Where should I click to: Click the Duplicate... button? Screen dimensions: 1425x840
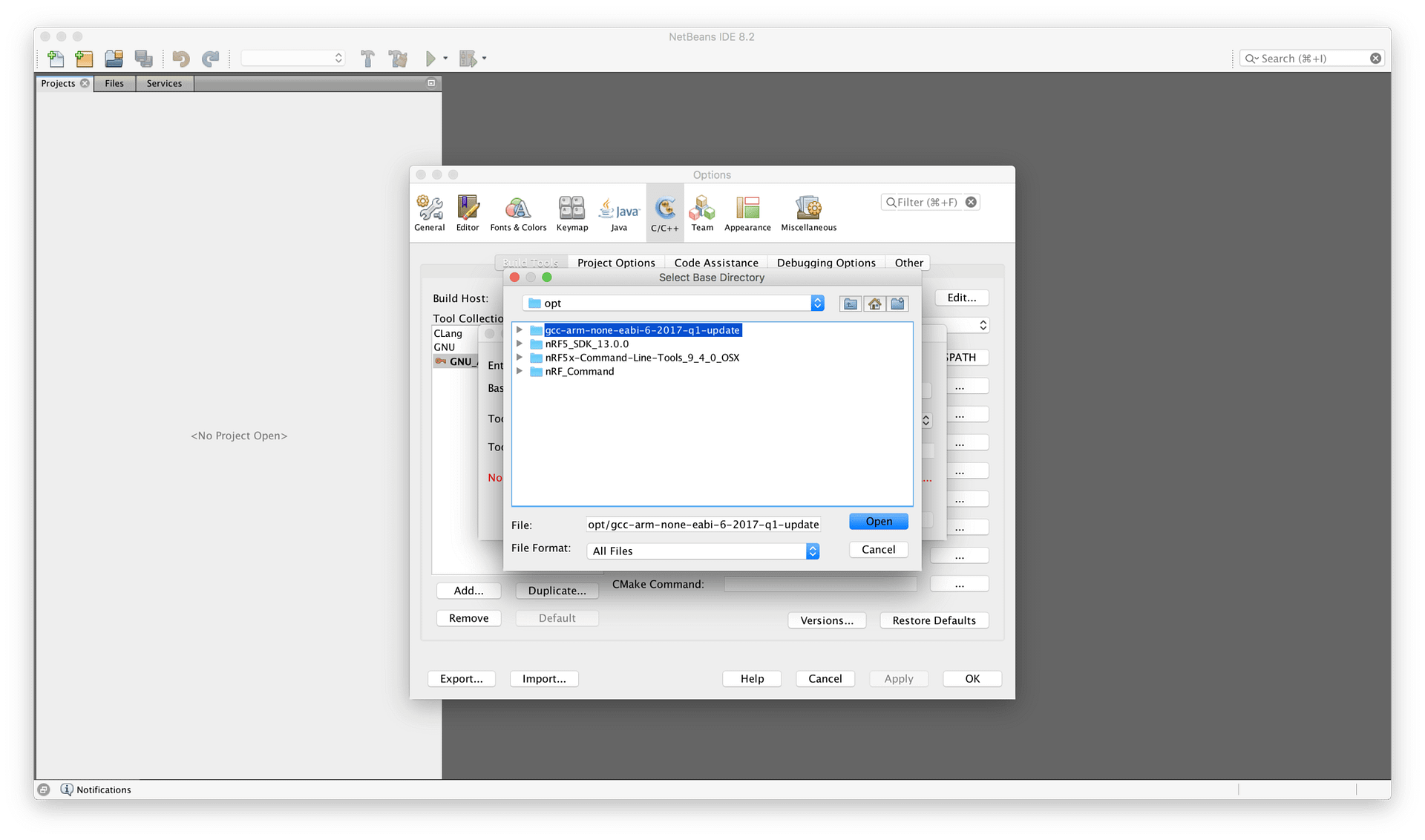click(557, 591)
